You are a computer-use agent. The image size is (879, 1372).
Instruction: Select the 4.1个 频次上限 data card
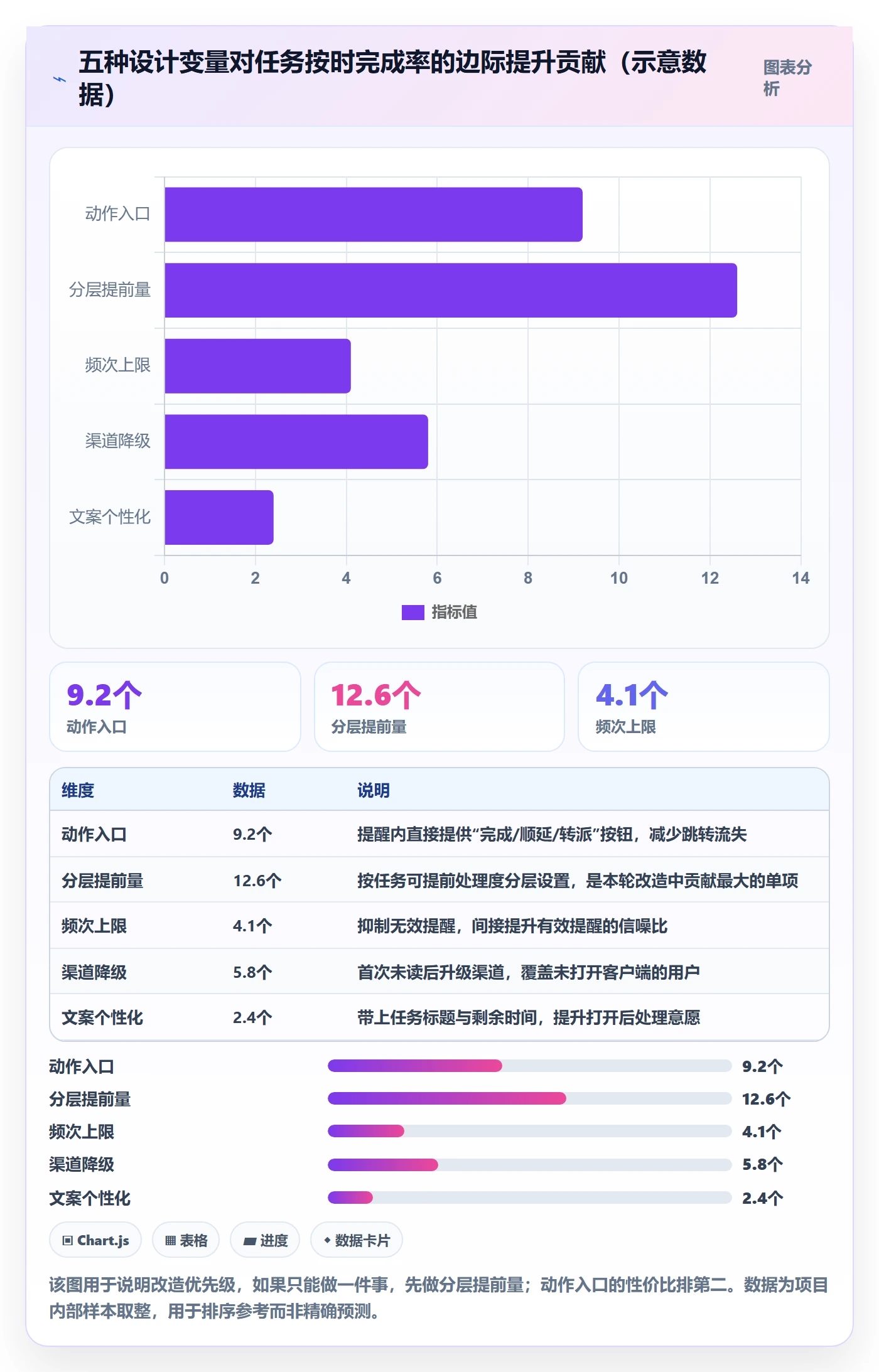click(704, 707)
